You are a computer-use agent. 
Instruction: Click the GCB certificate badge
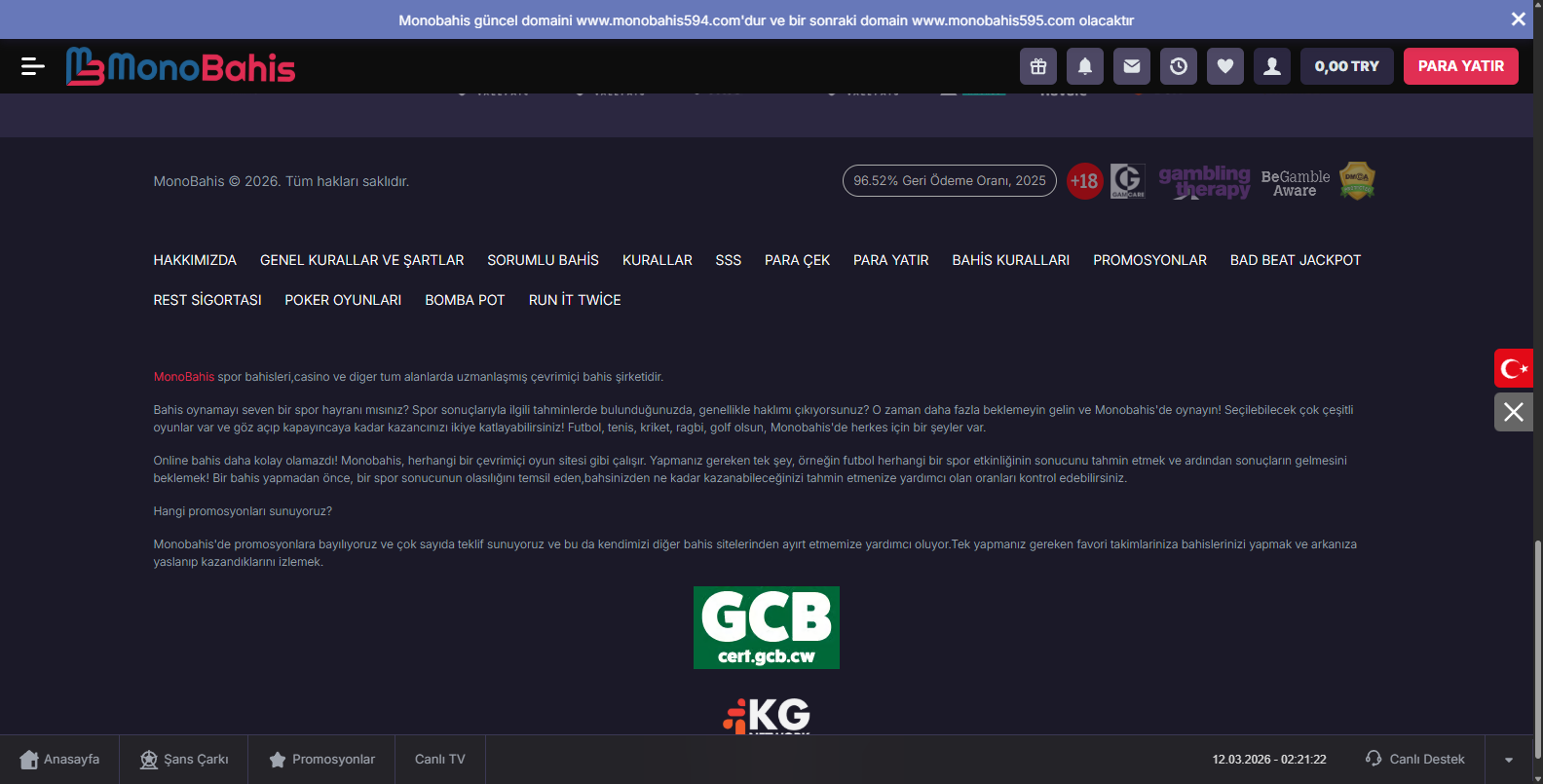pyautogui.click(x=766, y=627)
